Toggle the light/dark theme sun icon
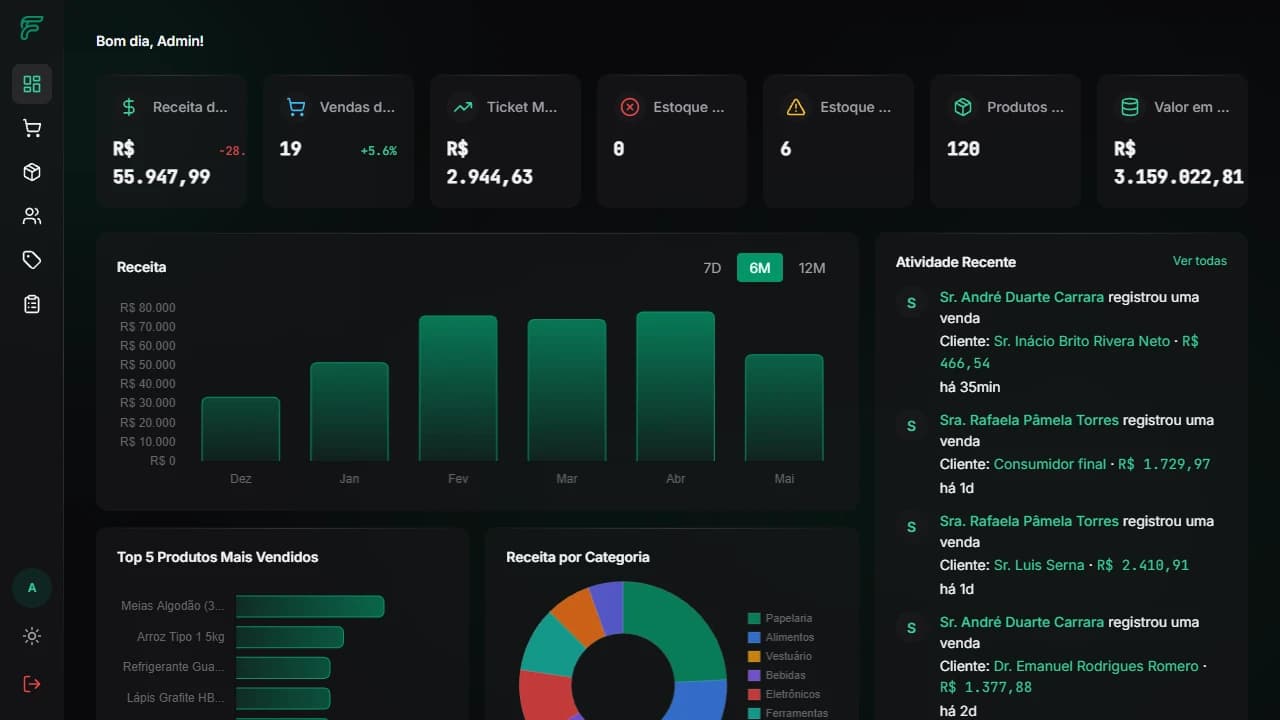The width and height of the screenshot is (1280, 720). click(32, 636)
